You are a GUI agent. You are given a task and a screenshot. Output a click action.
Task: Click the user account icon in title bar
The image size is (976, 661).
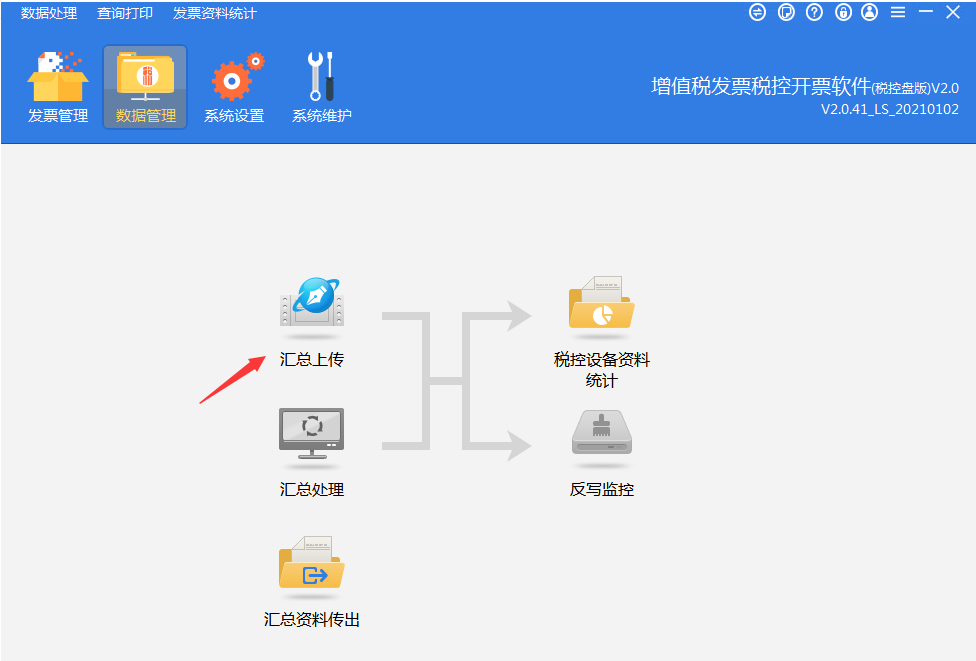tap(869, 13)
